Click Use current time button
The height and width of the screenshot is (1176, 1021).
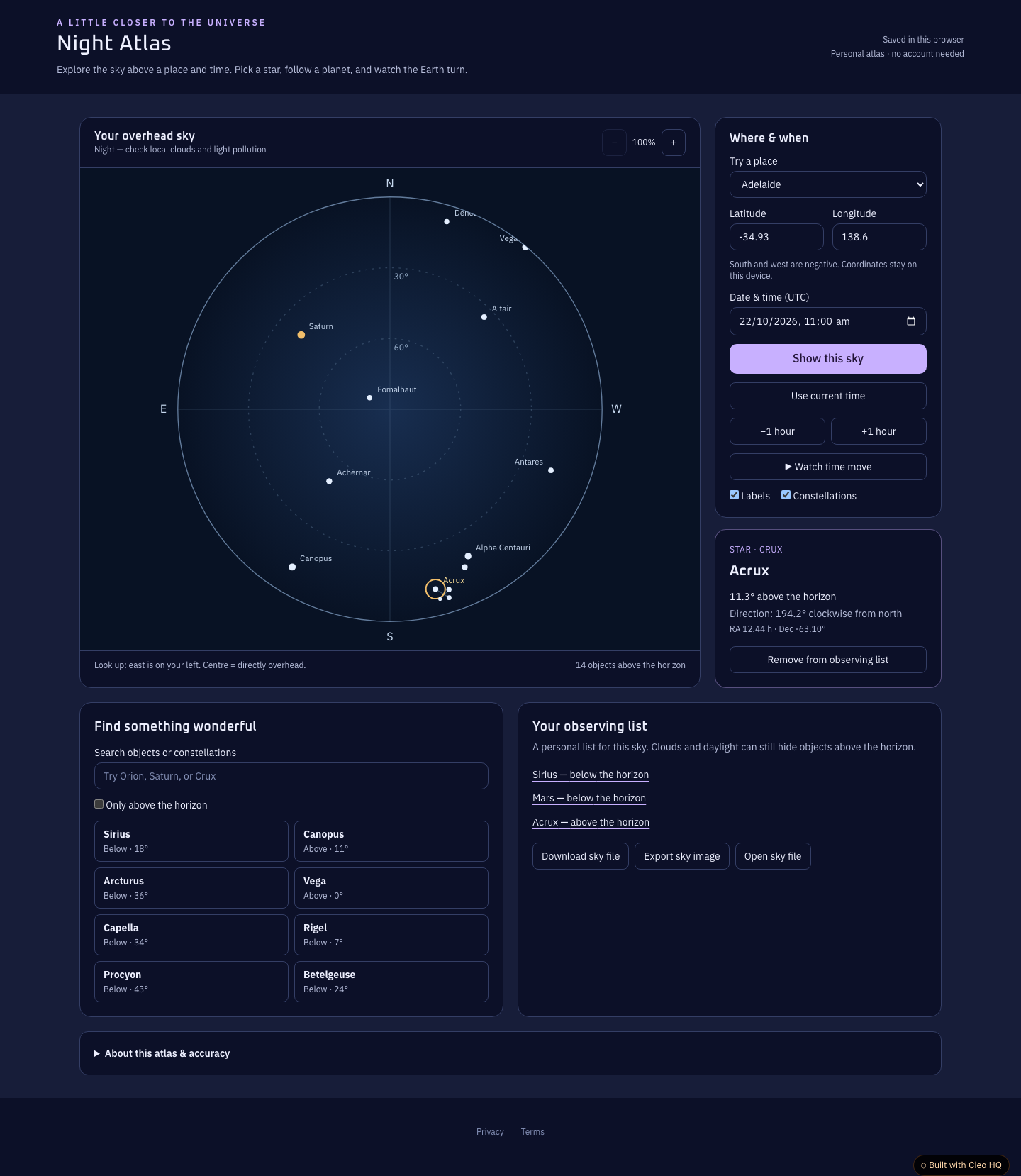click(828, 396)
